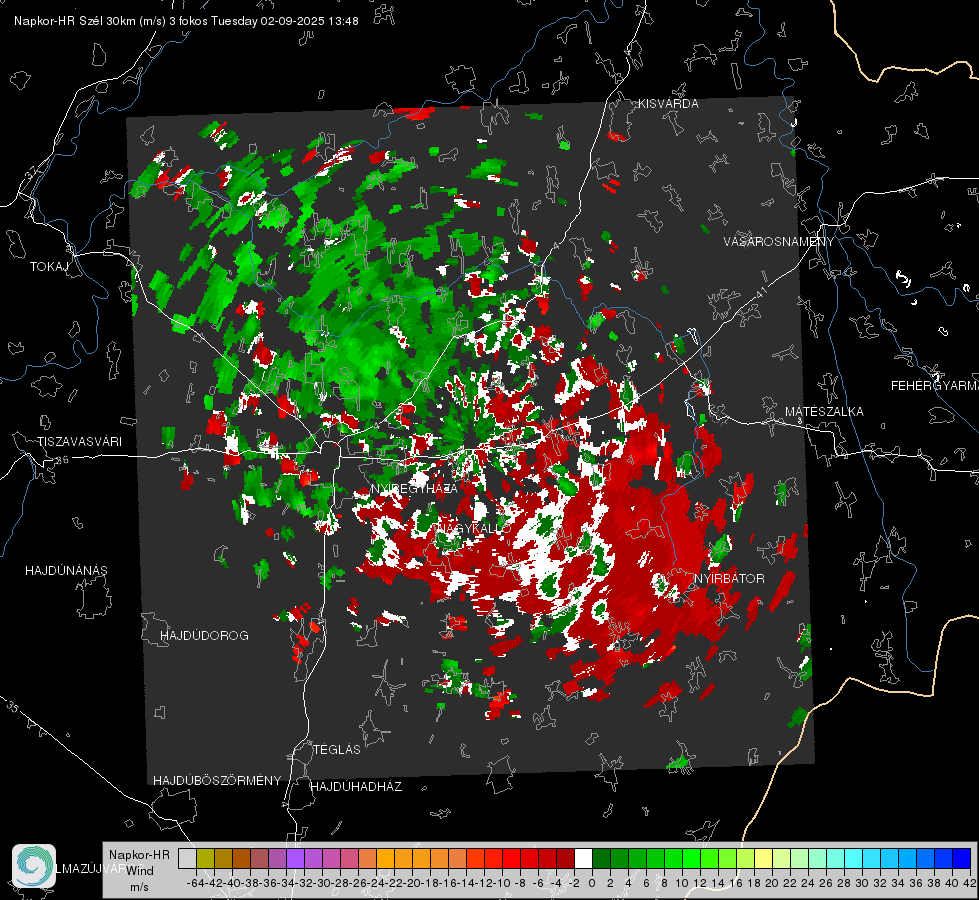Click the -64 value under the legend
Image resolution: width=979 pixels, height=900 pixels.
(196, 883)
